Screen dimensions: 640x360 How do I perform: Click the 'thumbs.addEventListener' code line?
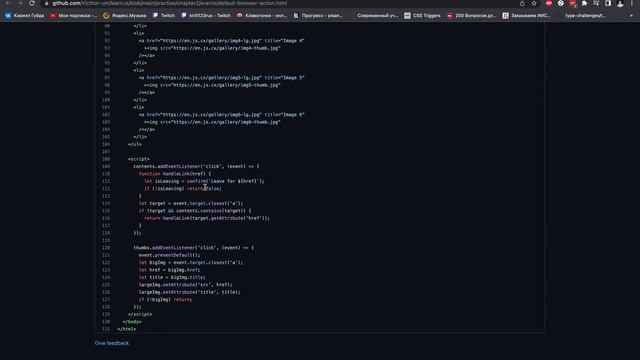[193, 248]
